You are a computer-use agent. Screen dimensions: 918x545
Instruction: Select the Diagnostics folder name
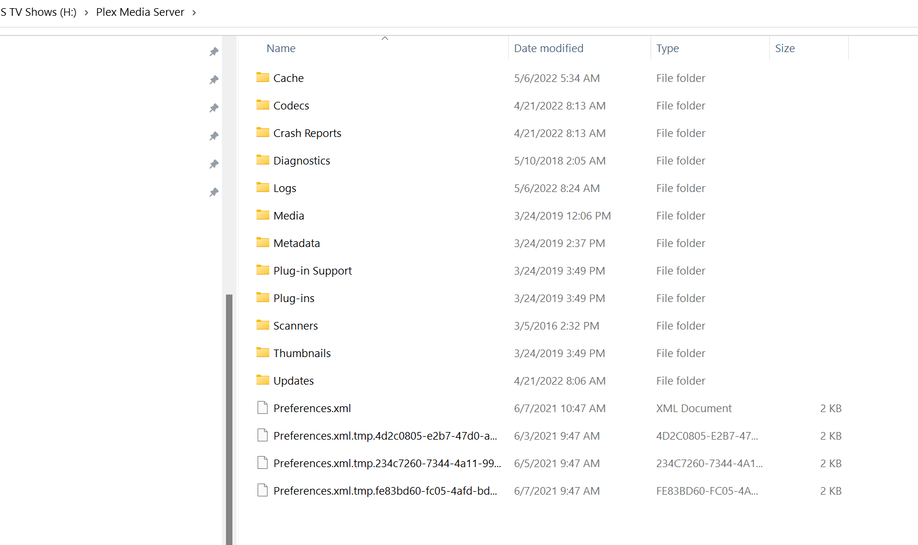click(302, 160)
